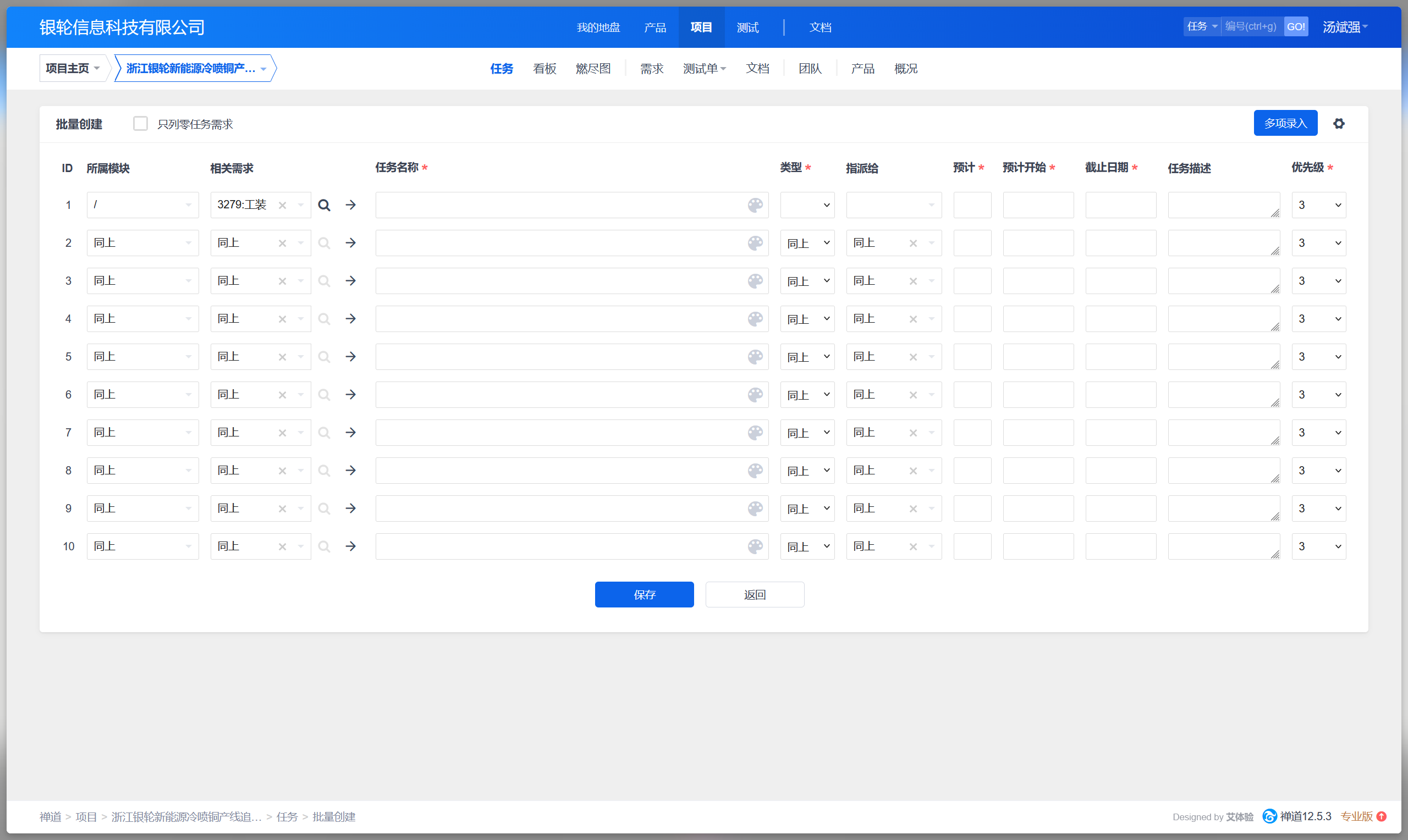Screen dimensions: 1408x840
Task: Check the 只列零任务需求 checkbox
Action: point(140,123)
